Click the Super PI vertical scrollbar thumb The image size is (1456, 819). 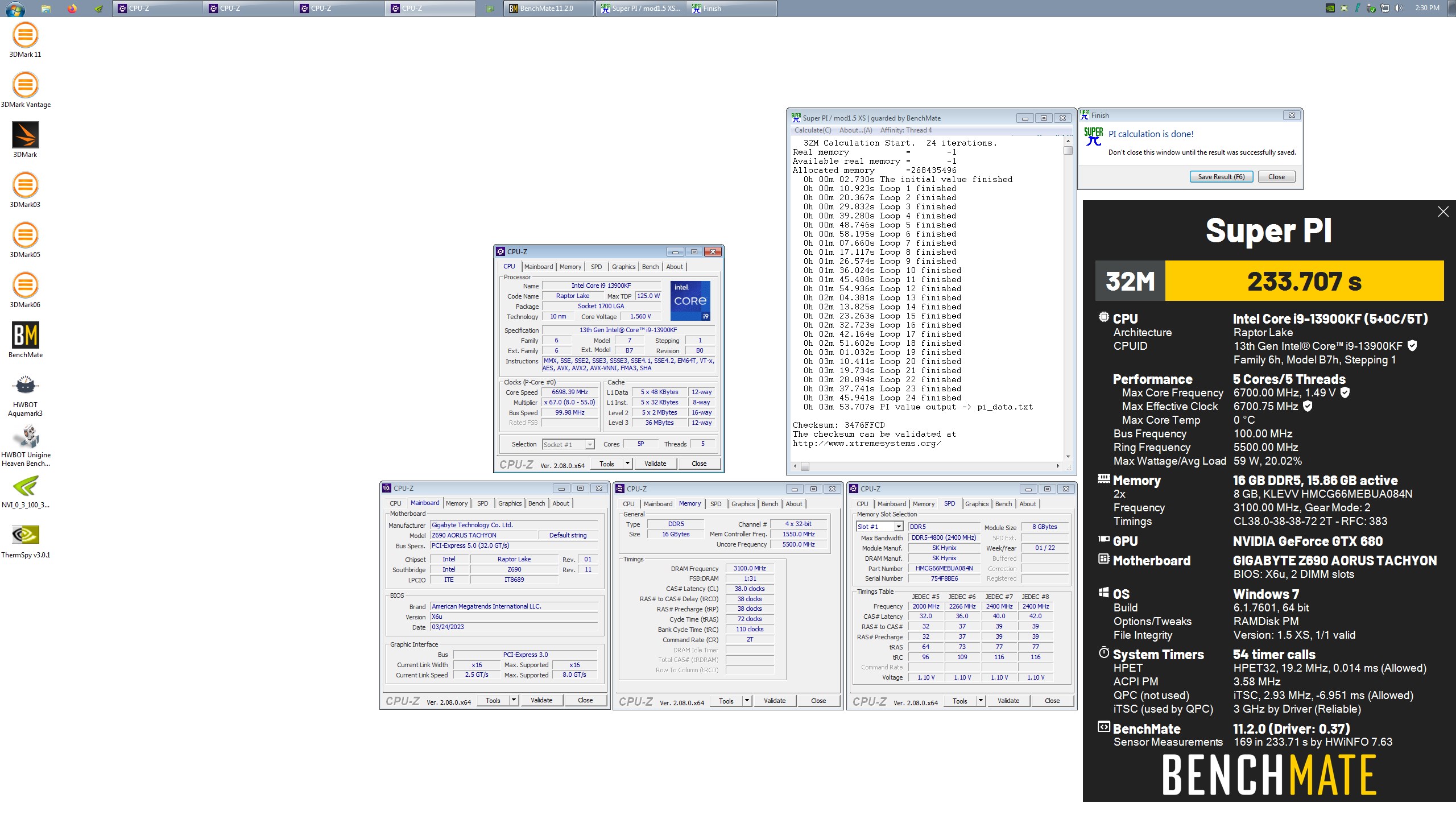pyautogui.click(x=1068, y=151)
